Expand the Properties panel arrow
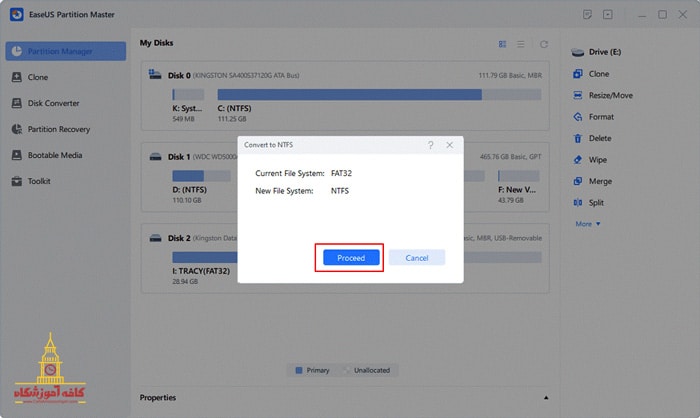The height and width of the screenshot is (418, 700). click(546, 397)
